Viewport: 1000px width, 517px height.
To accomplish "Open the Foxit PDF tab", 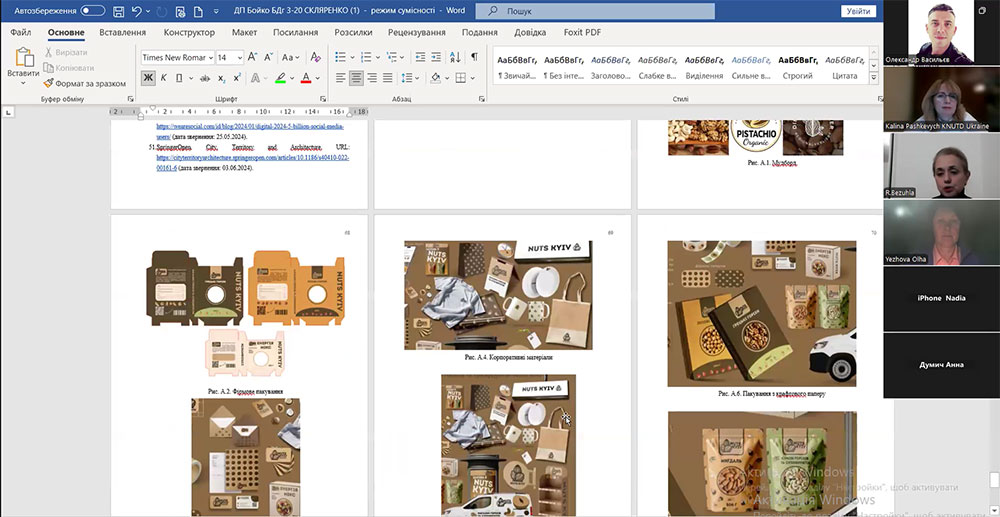I will point(582,33).
